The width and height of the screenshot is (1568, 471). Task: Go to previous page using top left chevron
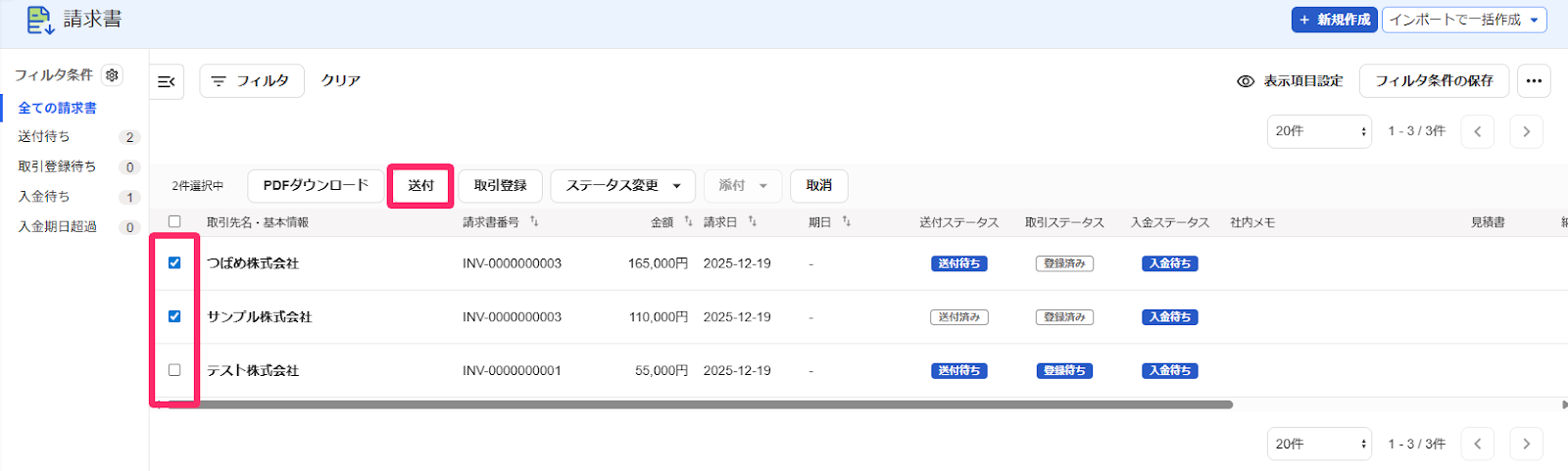(x=1477, y=131)
